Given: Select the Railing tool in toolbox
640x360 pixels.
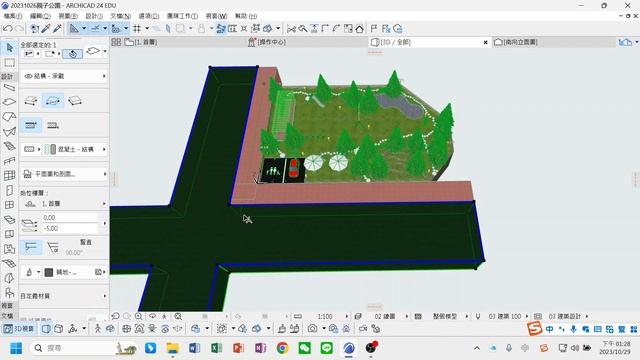Looking at the screenshot, I should point(9,161).
